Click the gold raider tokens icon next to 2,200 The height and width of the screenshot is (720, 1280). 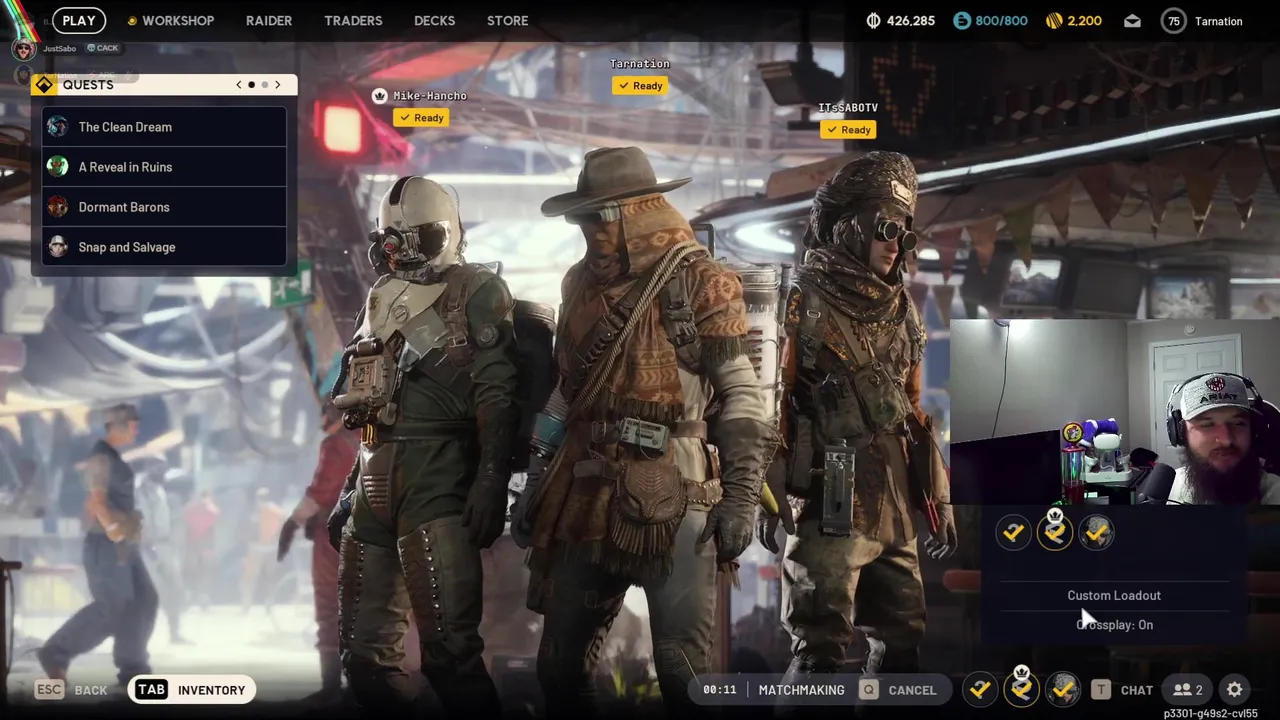click(1054, 20)
